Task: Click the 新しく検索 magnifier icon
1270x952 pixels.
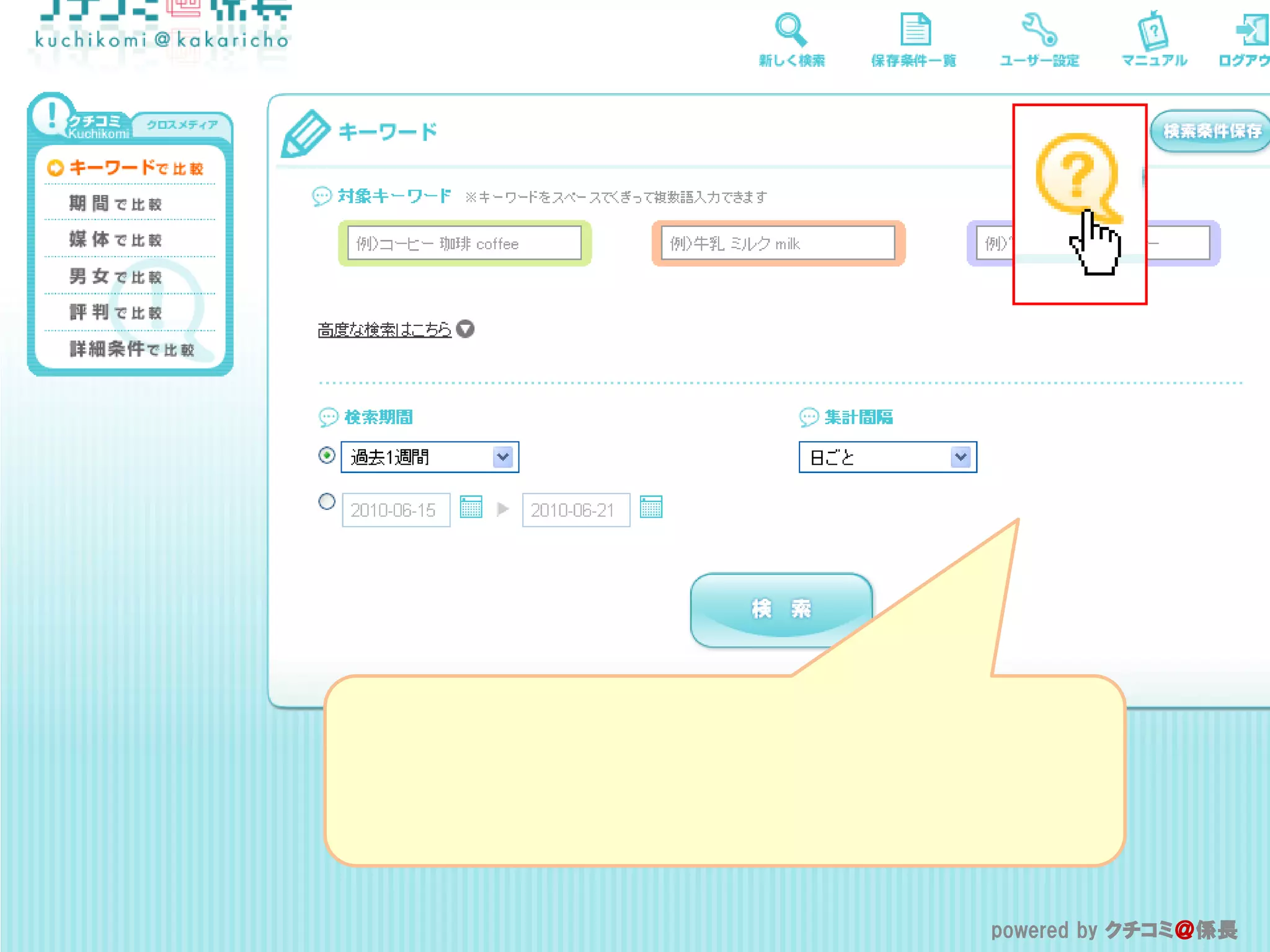Action: pyautogui.click(x=791, y=30)
